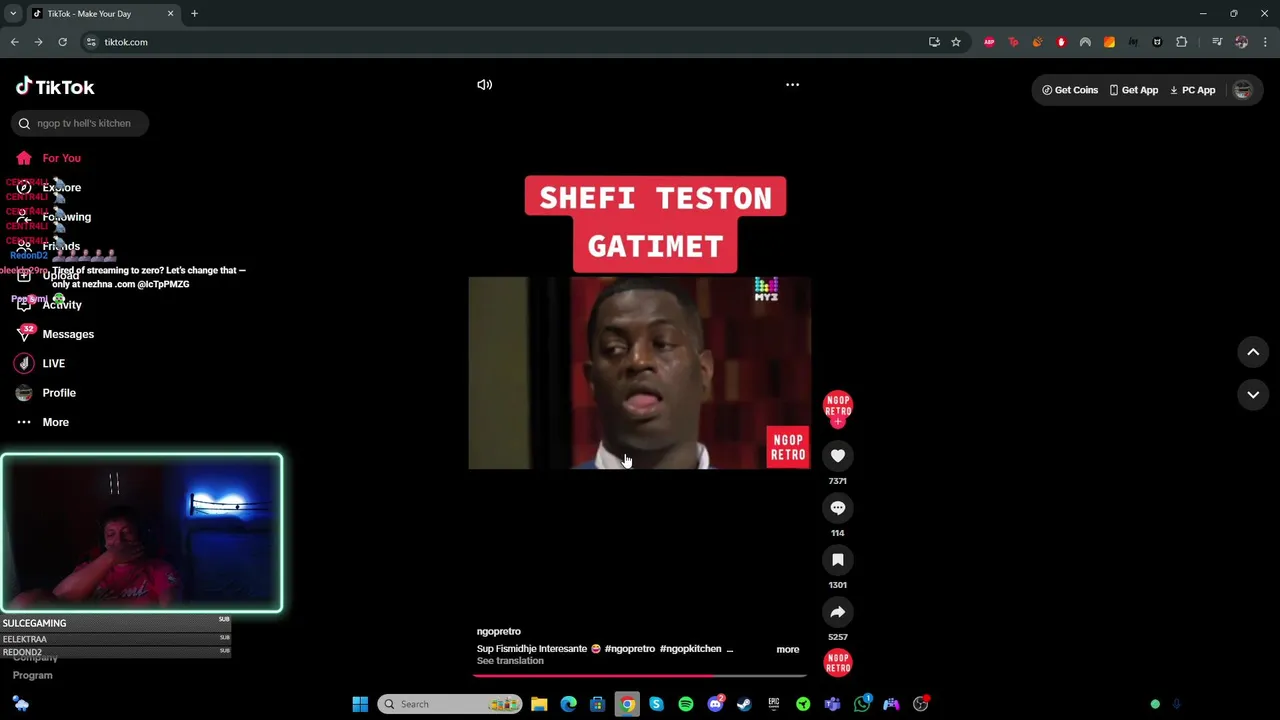Image resolution: width=1280 pixels, height=720 pixels.
Task: Save the video with the bookmark icon
Action: (838, 560)
